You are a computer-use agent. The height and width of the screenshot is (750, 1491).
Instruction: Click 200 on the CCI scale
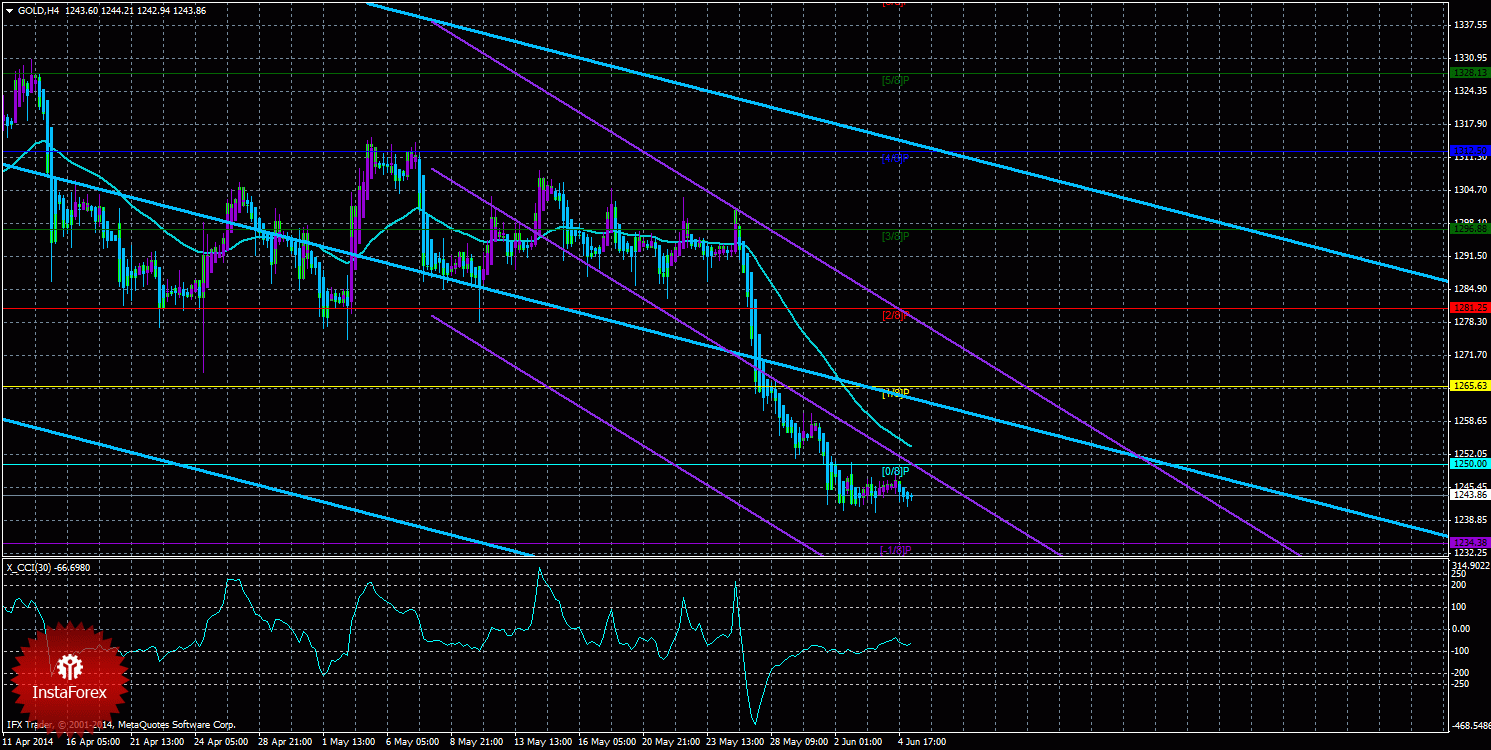(1459, 585)
